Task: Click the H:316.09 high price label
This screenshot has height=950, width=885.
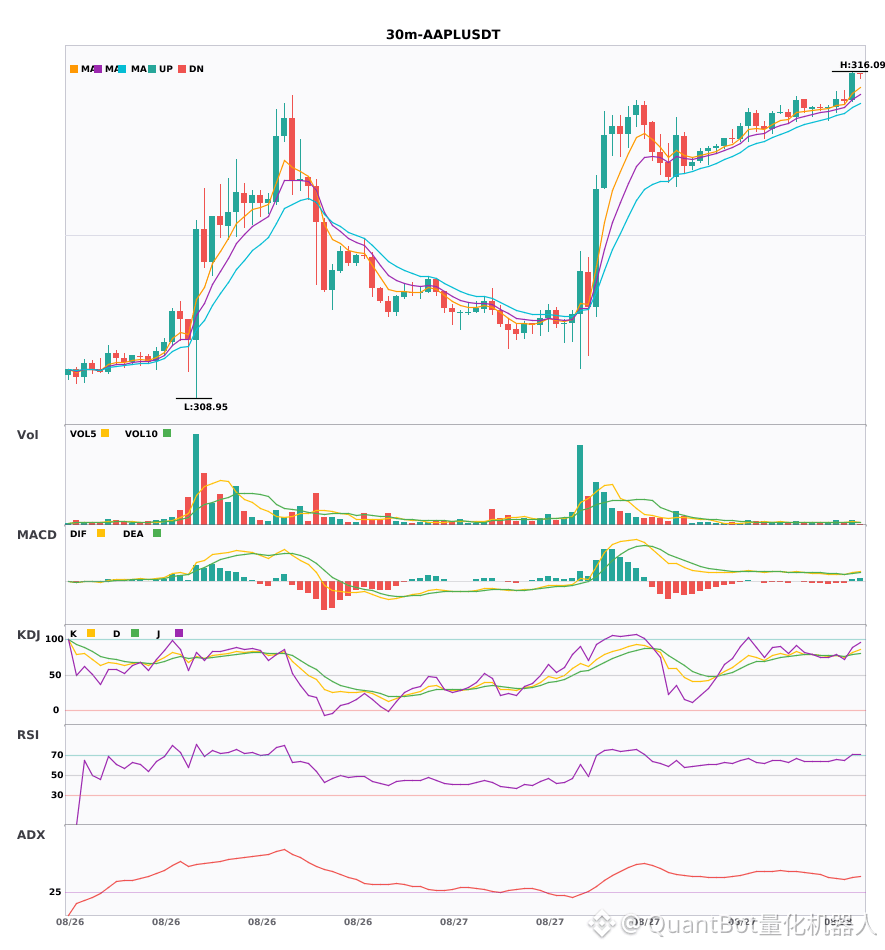Action: [862, 65]
